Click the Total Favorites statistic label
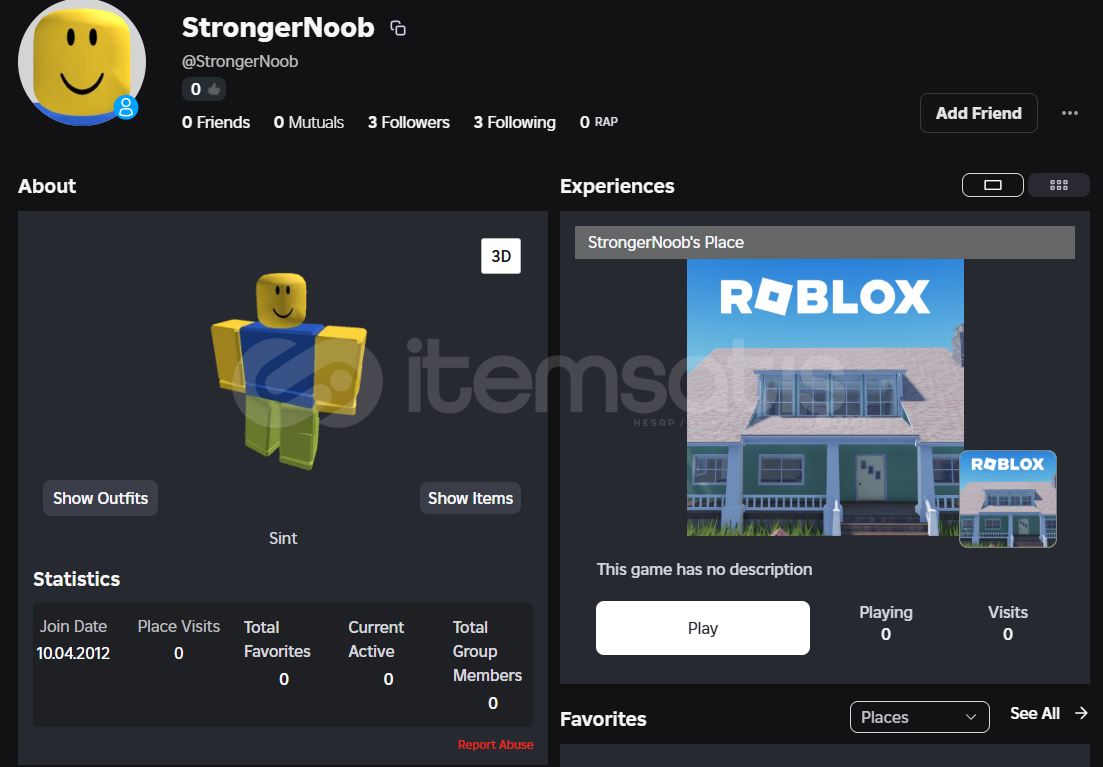The width and height of the screenshot is (1103, 767). (x=277, y=639)
